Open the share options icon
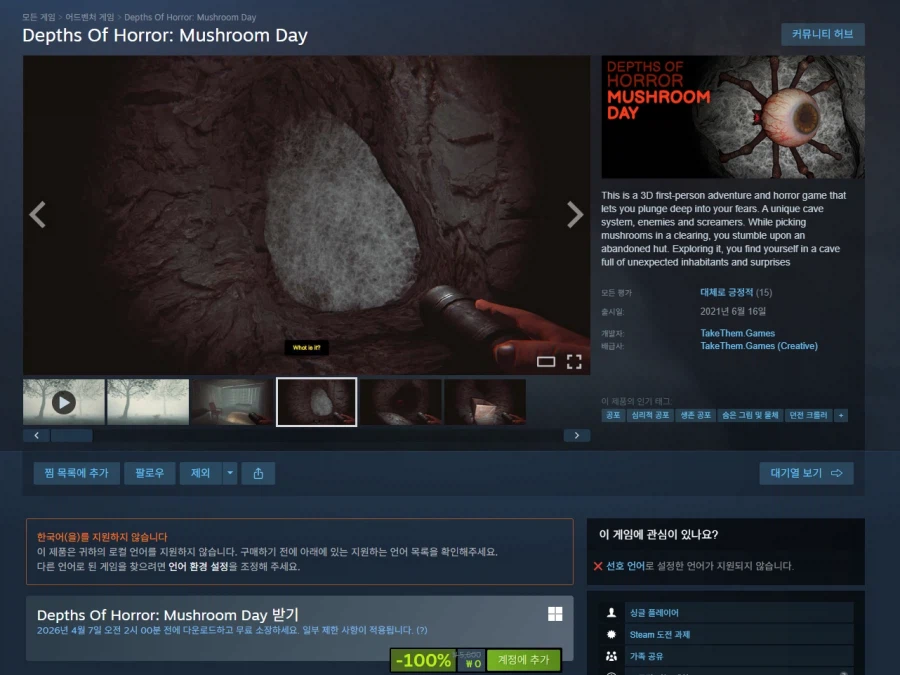This screenshot has height=675, width=900. 258,472
